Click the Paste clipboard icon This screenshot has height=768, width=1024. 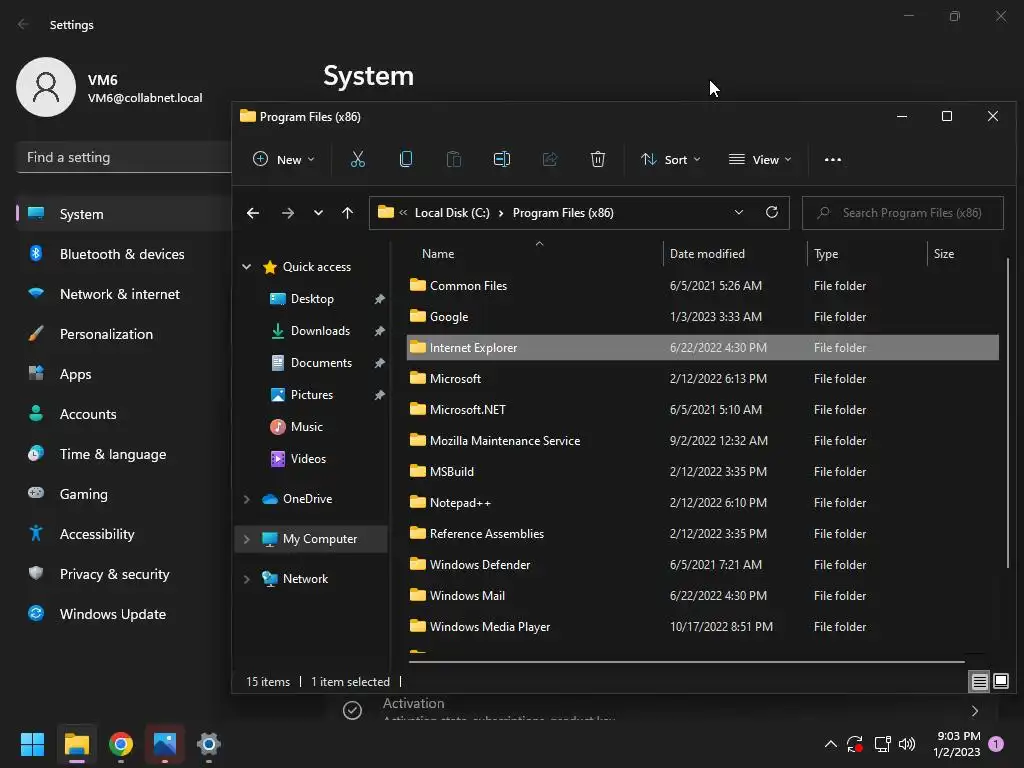454,159
